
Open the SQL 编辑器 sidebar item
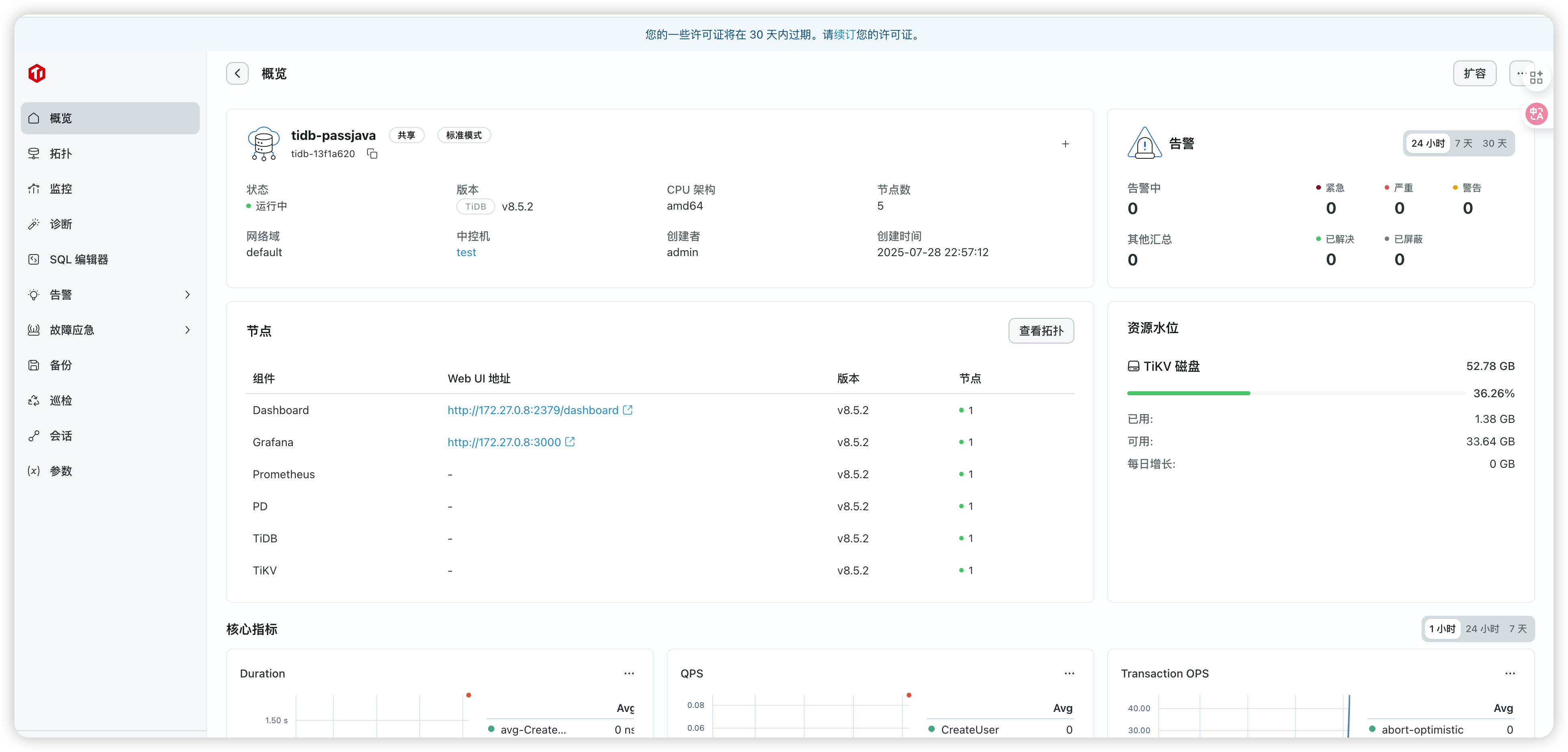79,259
